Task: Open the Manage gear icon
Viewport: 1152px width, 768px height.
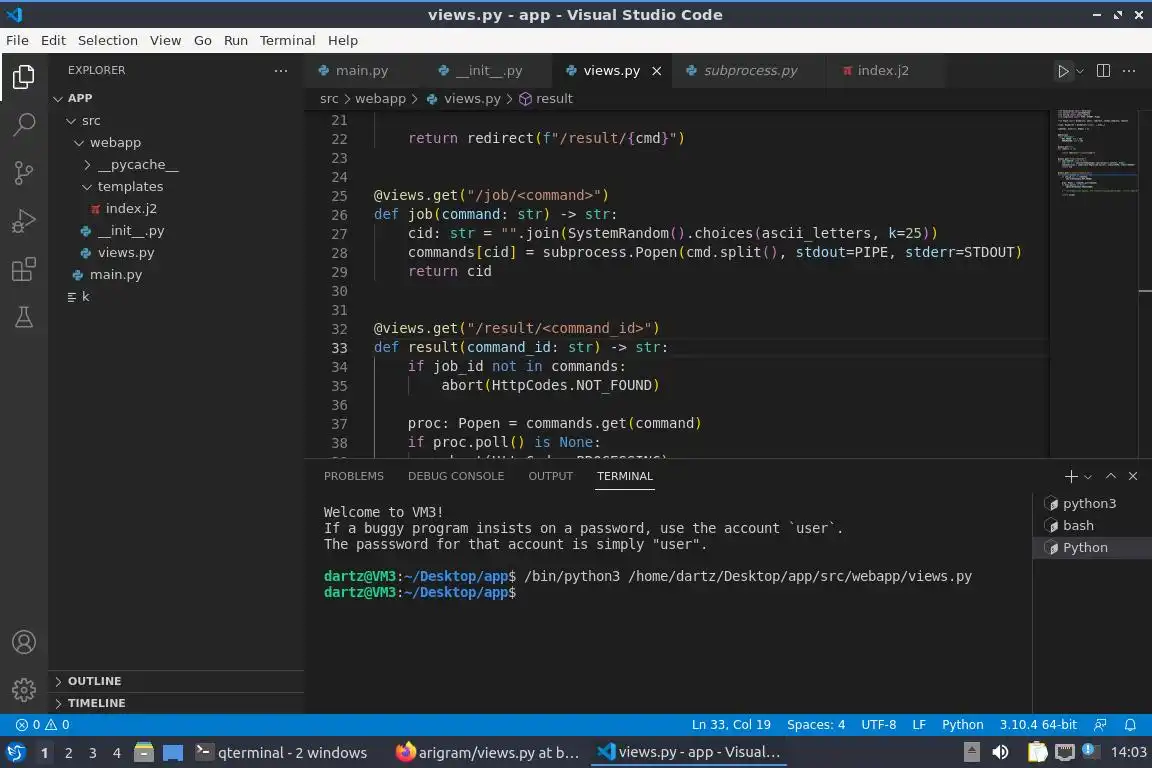Action: coord(24,690)
